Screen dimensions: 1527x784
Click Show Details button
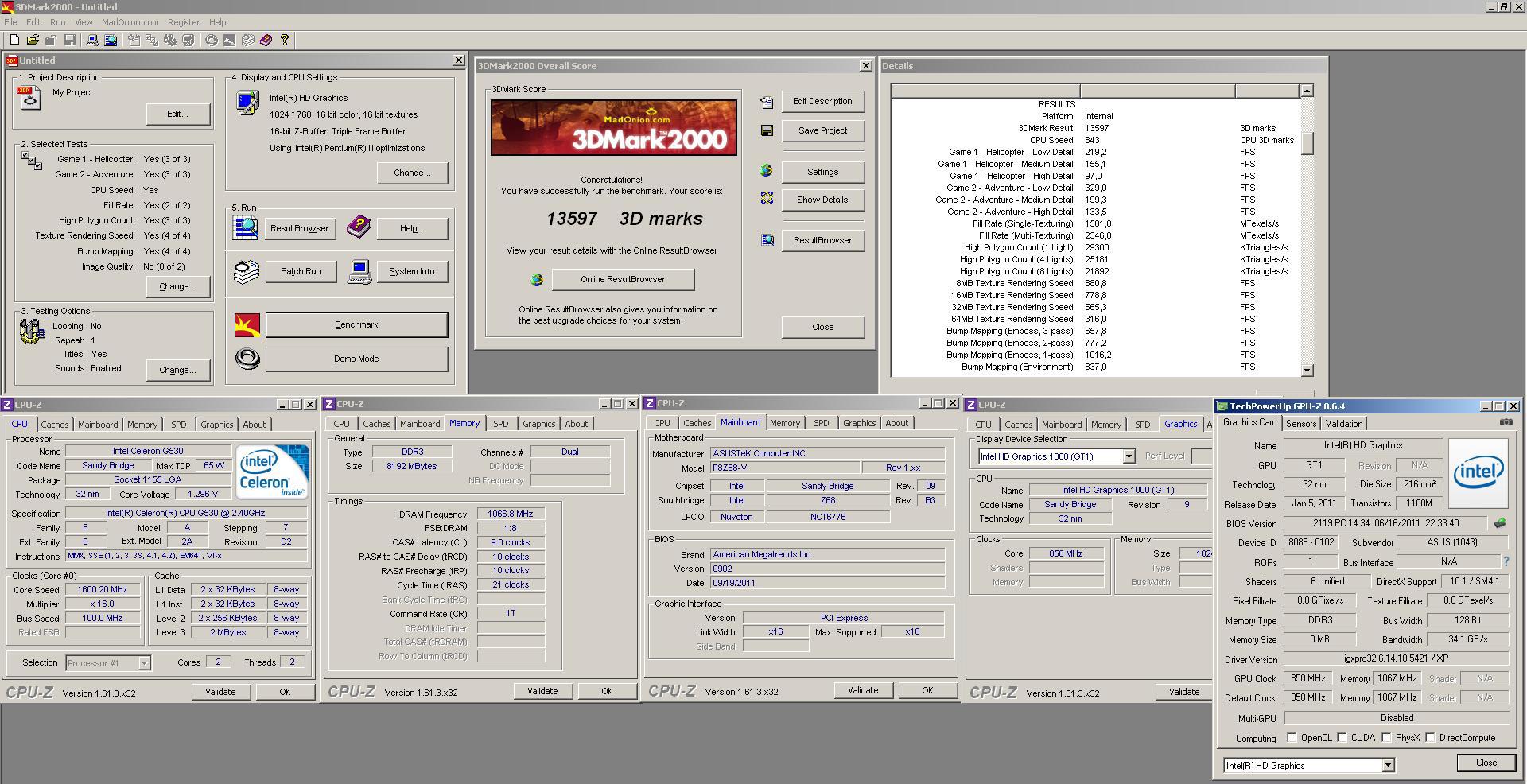tap(822, 200)
